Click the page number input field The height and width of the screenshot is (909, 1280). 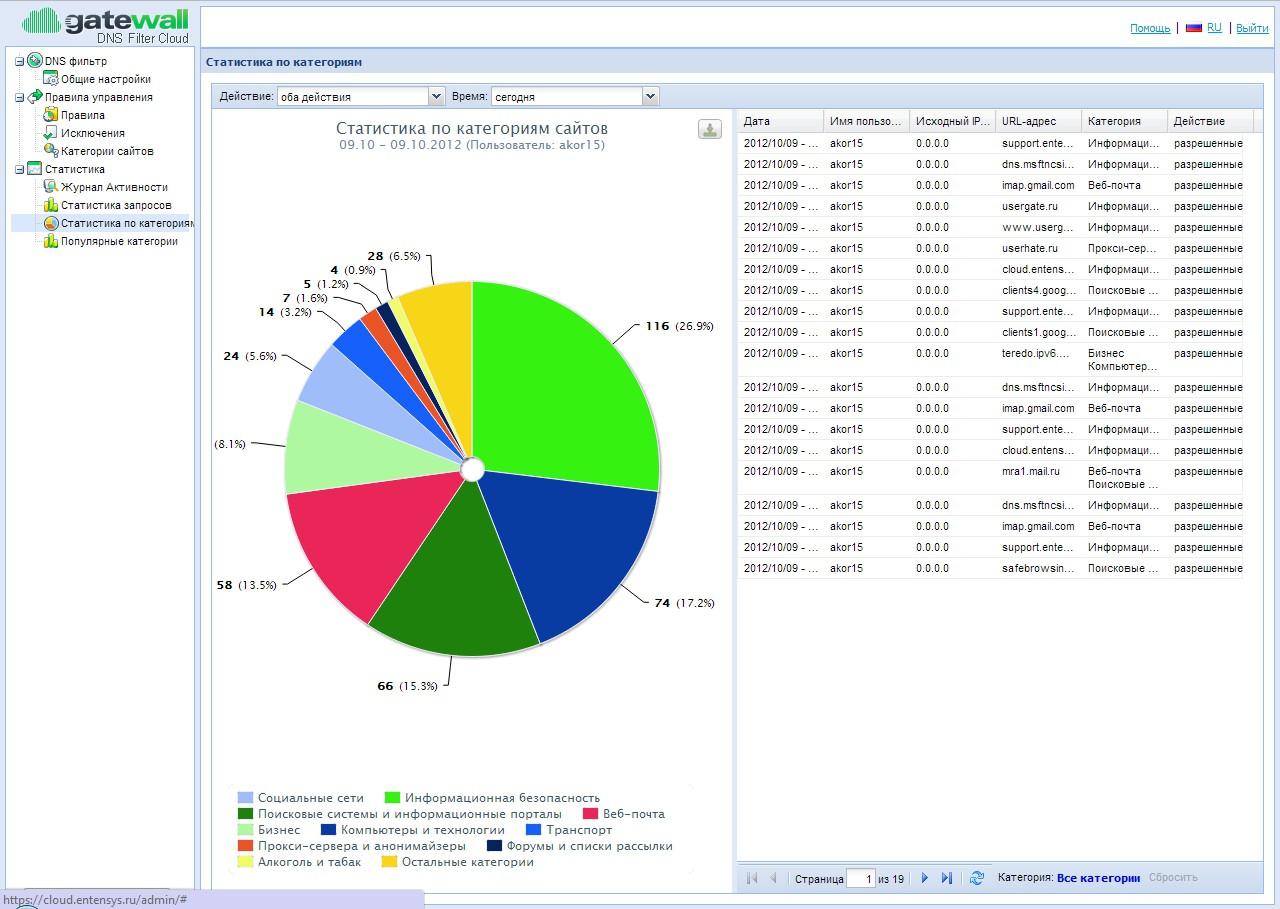coord(859,879)
